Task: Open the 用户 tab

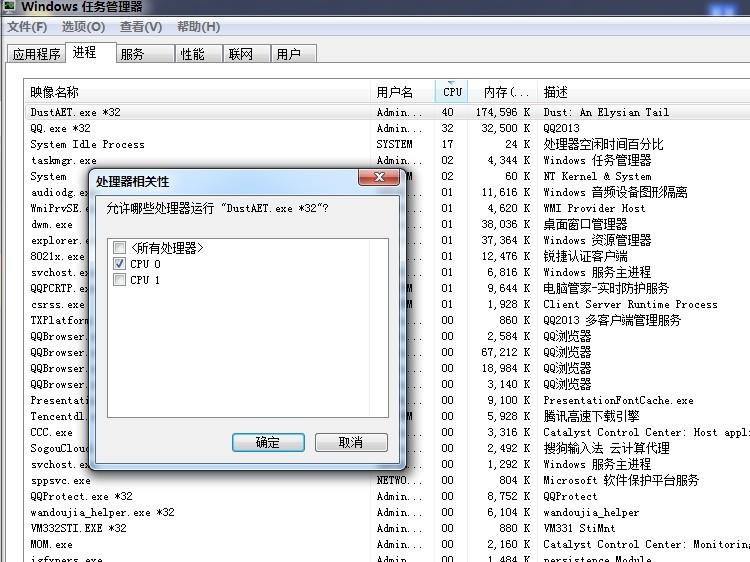Action: (293, 54)
